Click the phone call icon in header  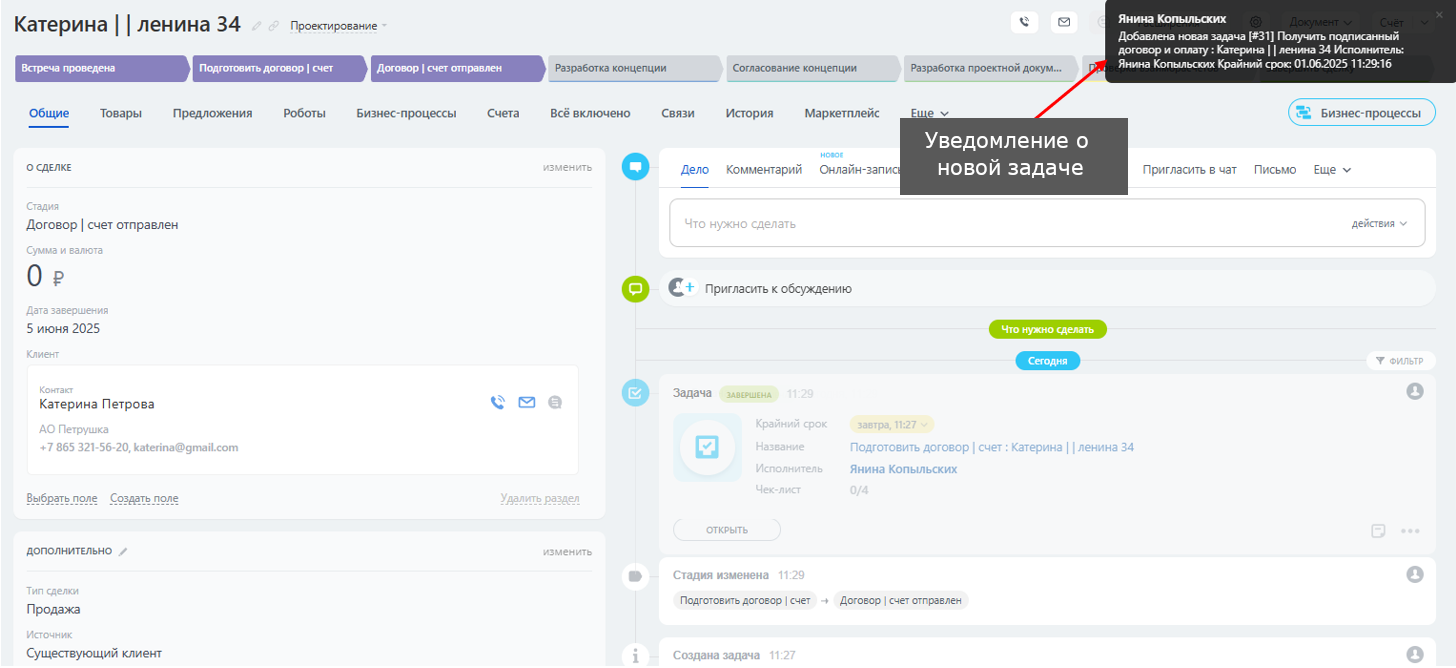1024,22
